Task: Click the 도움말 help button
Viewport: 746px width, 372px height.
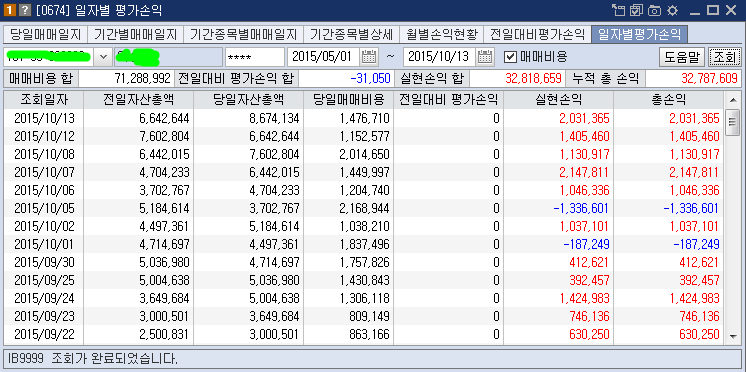Action: [x=682, y=58]
